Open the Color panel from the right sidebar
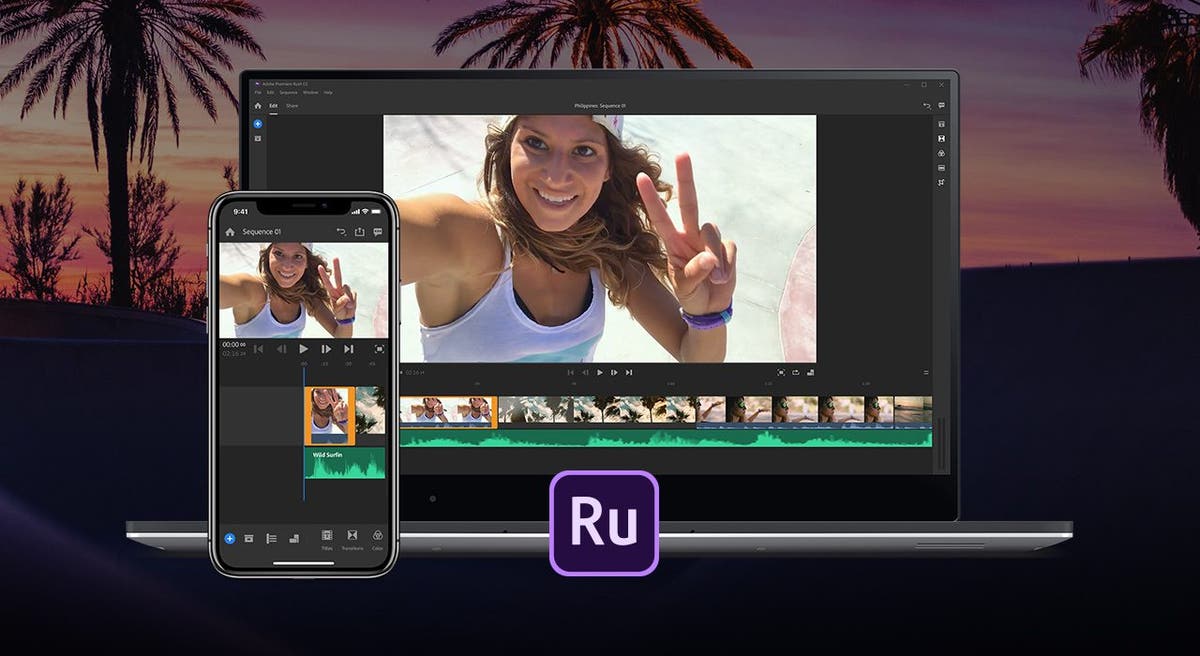The image size is (1200, 656). pyautogui.click(x=941, y=154)
